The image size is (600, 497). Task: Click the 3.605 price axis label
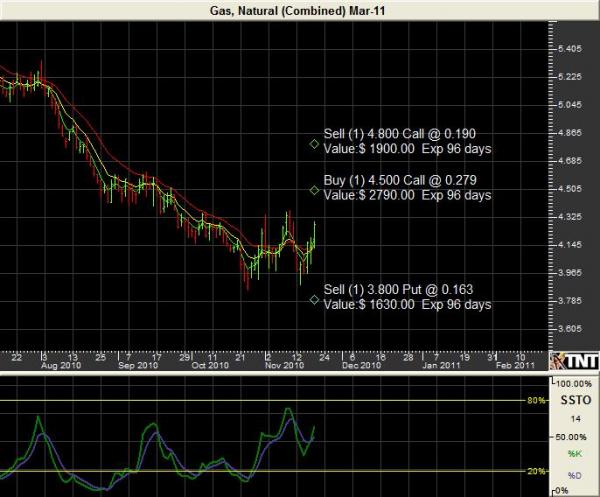tap(571, 328)
